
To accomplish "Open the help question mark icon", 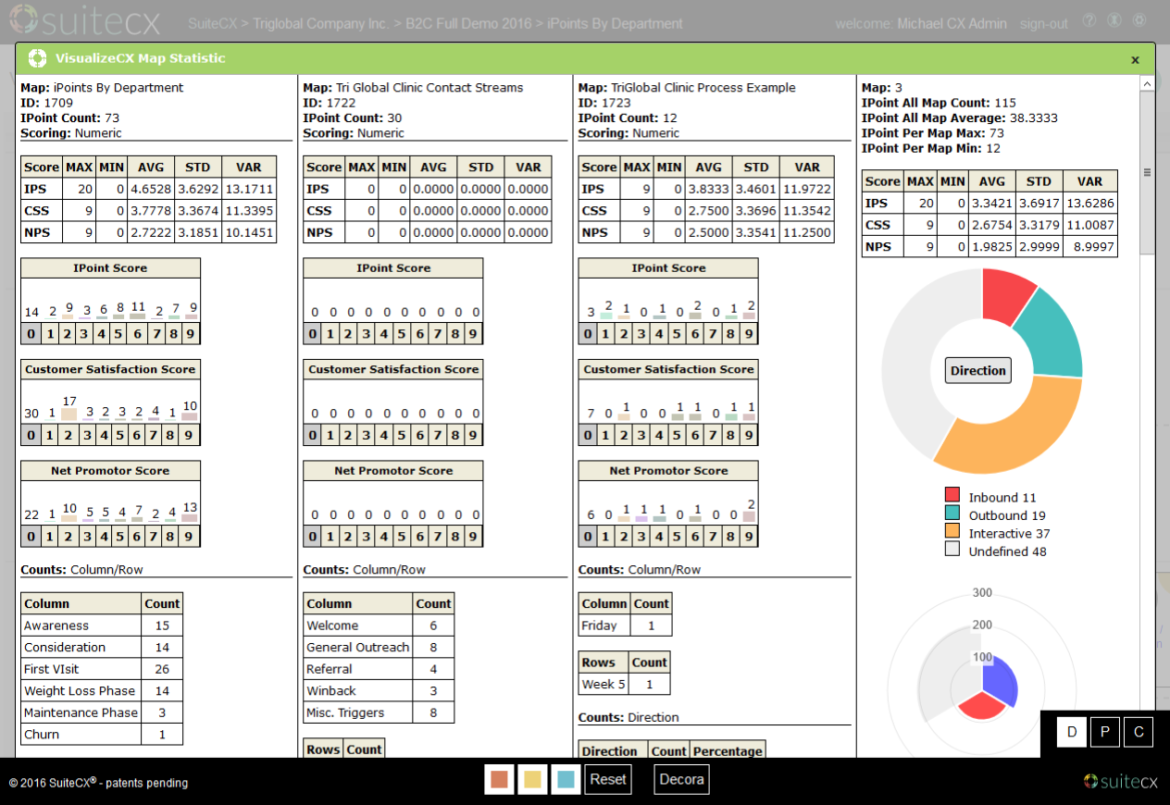I will tap(1089, 21).
